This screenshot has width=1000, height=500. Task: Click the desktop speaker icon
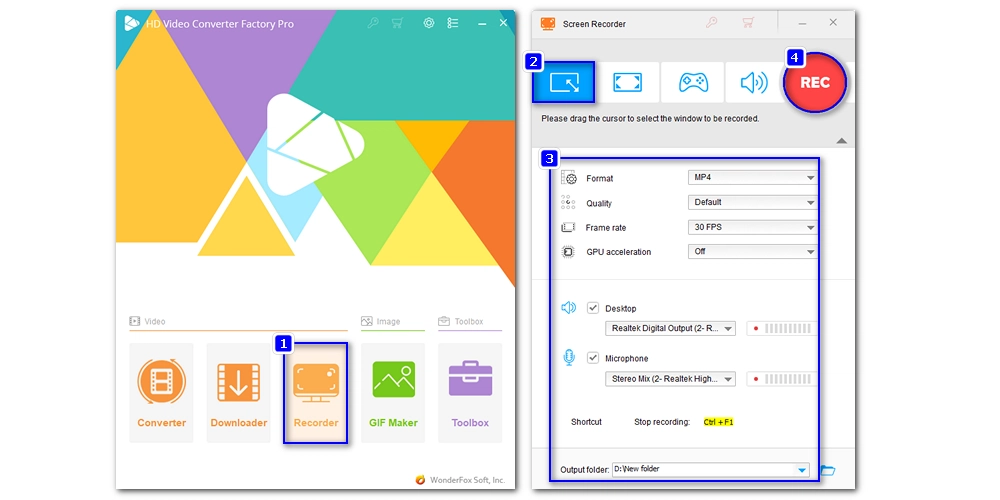568,308
